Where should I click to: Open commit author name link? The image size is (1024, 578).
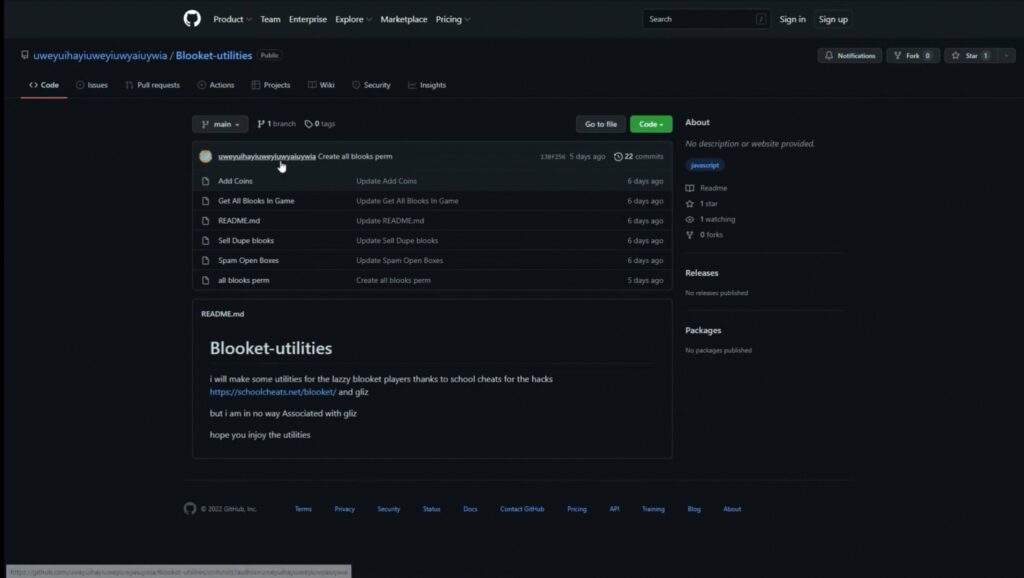point(266,157)
